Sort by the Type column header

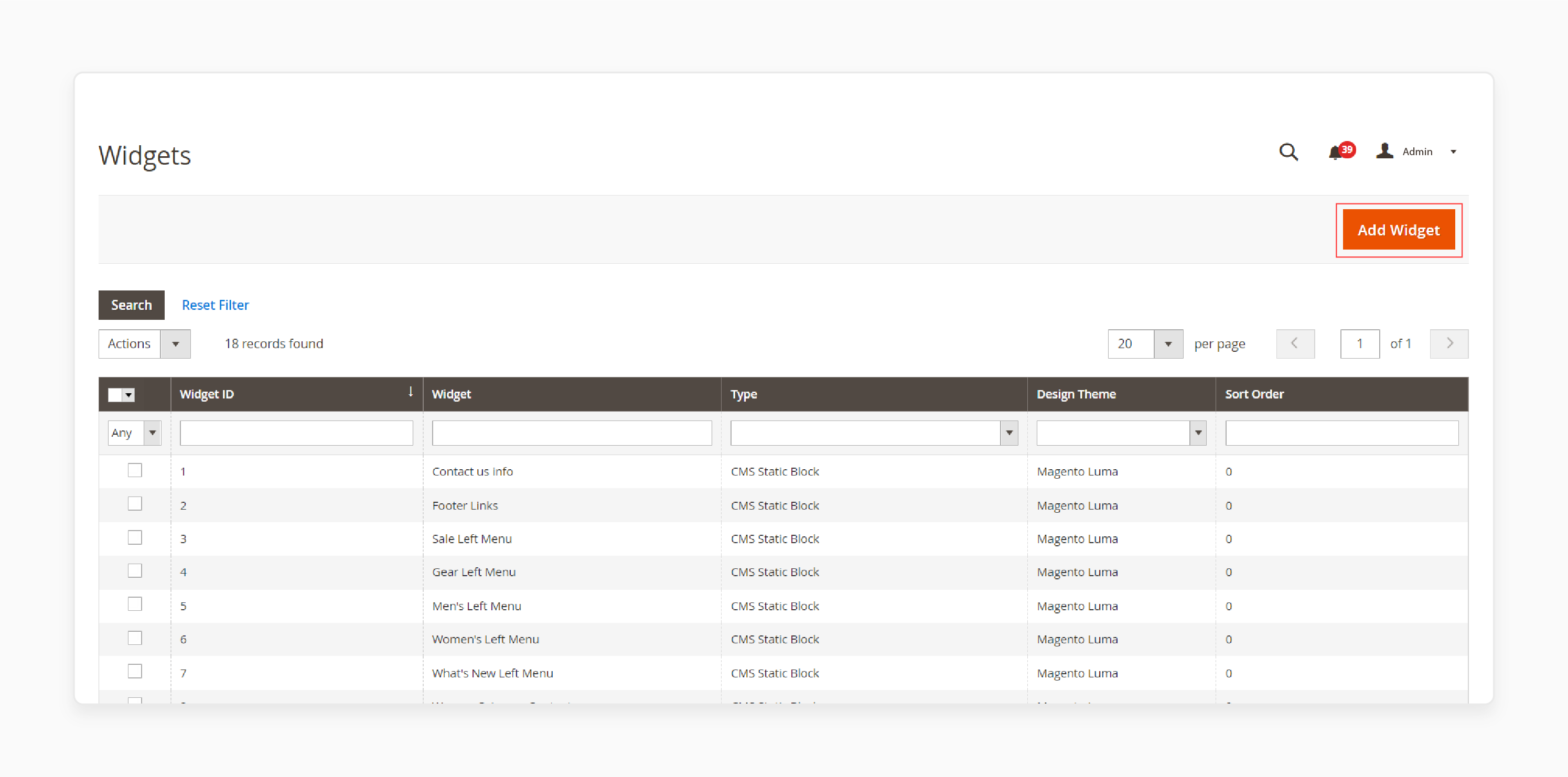click(x=744, y=394)
